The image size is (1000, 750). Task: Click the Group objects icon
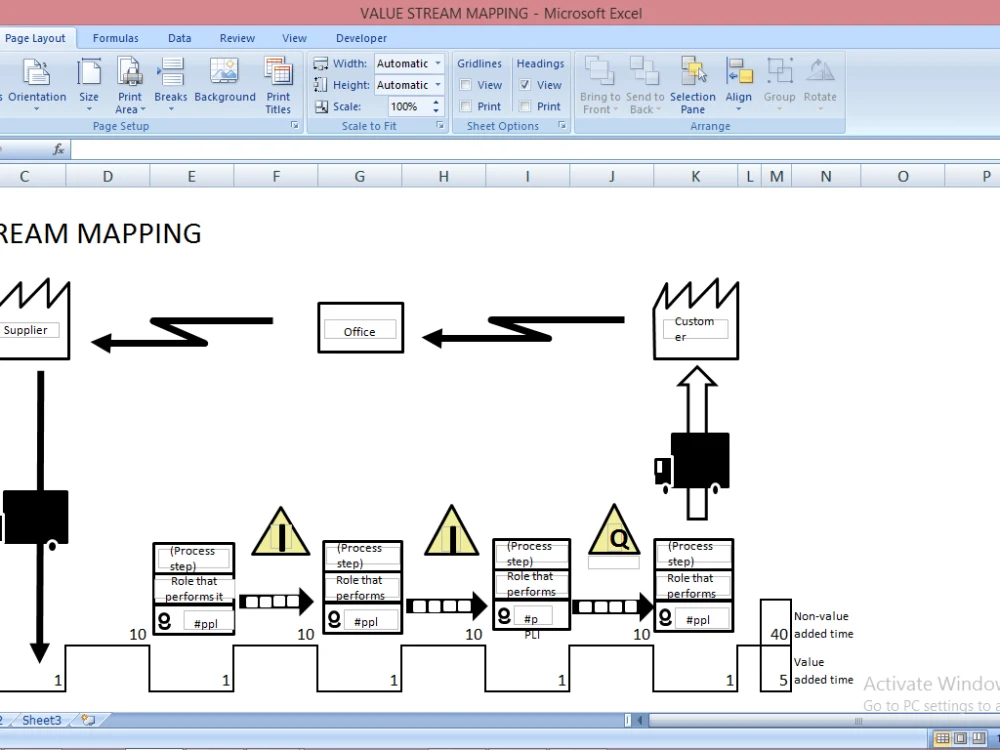pyautogui.click(x=779, y=70)
